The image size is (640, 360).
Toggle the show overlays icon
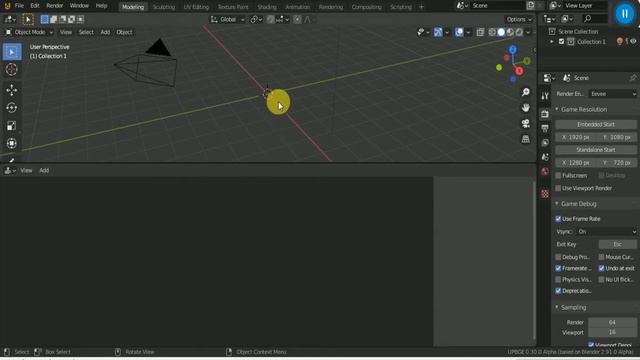coord(459,32)
